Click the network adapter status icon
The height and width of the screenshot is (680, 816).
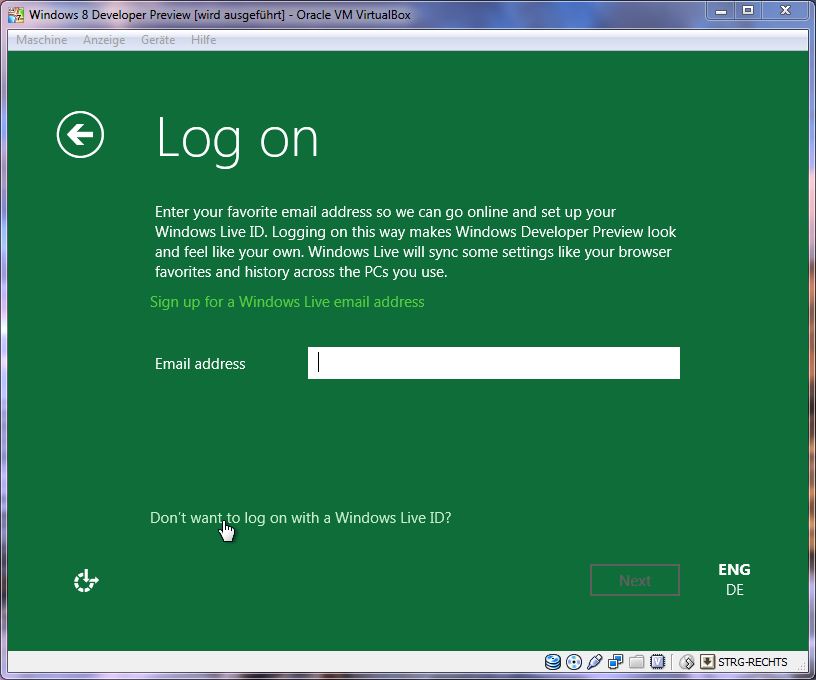tap(616, 661)
